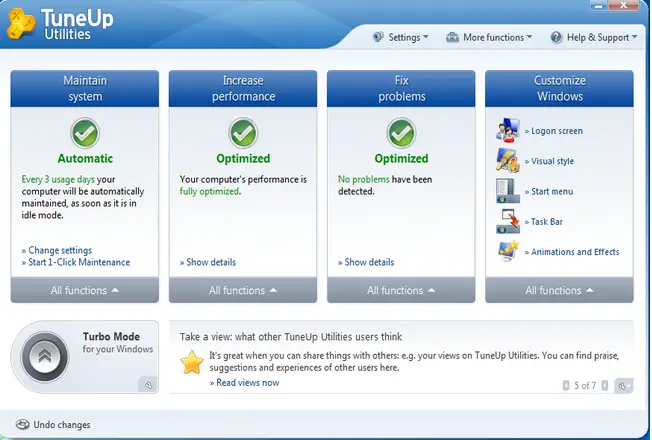
Task: Close the TuneUp Utilities window
Action: coord(623,5)
